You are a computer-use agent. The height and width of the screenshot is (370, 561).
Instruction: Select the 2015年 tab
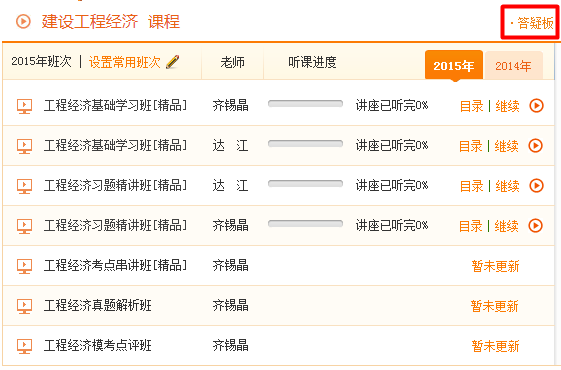click(454, 65)
